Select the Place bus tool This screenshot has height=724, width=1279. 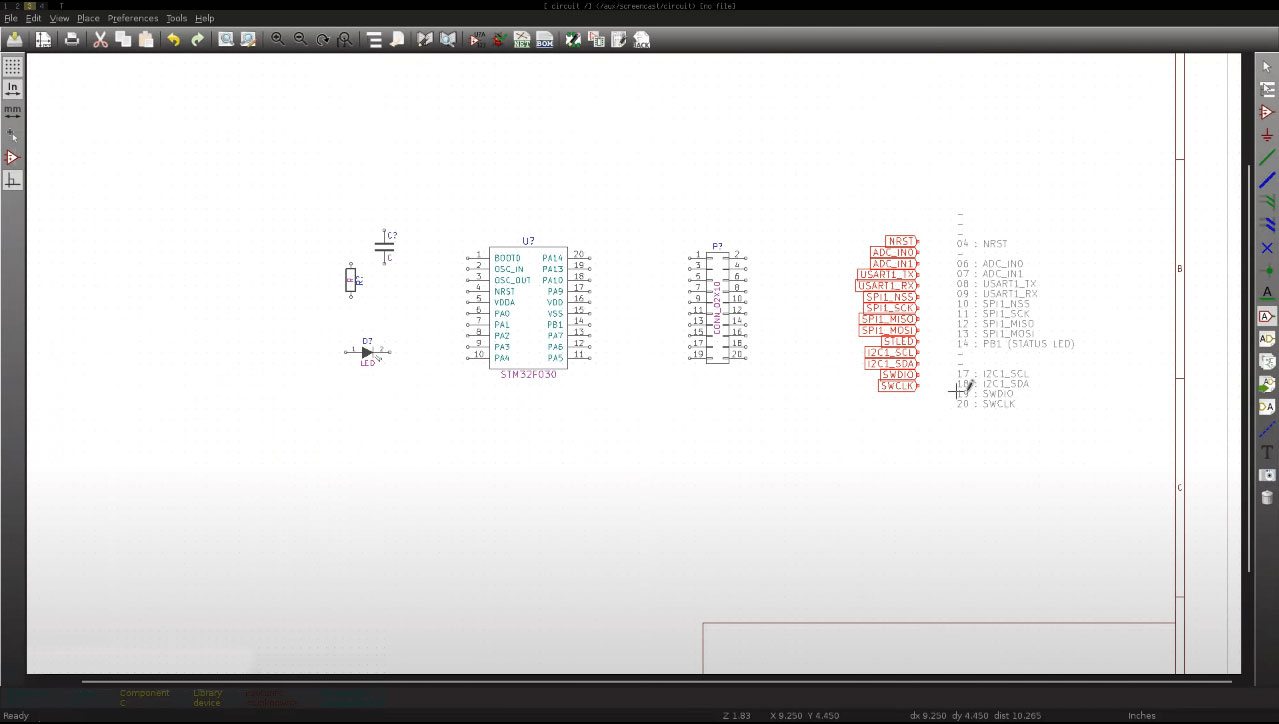click(1267, 180)
